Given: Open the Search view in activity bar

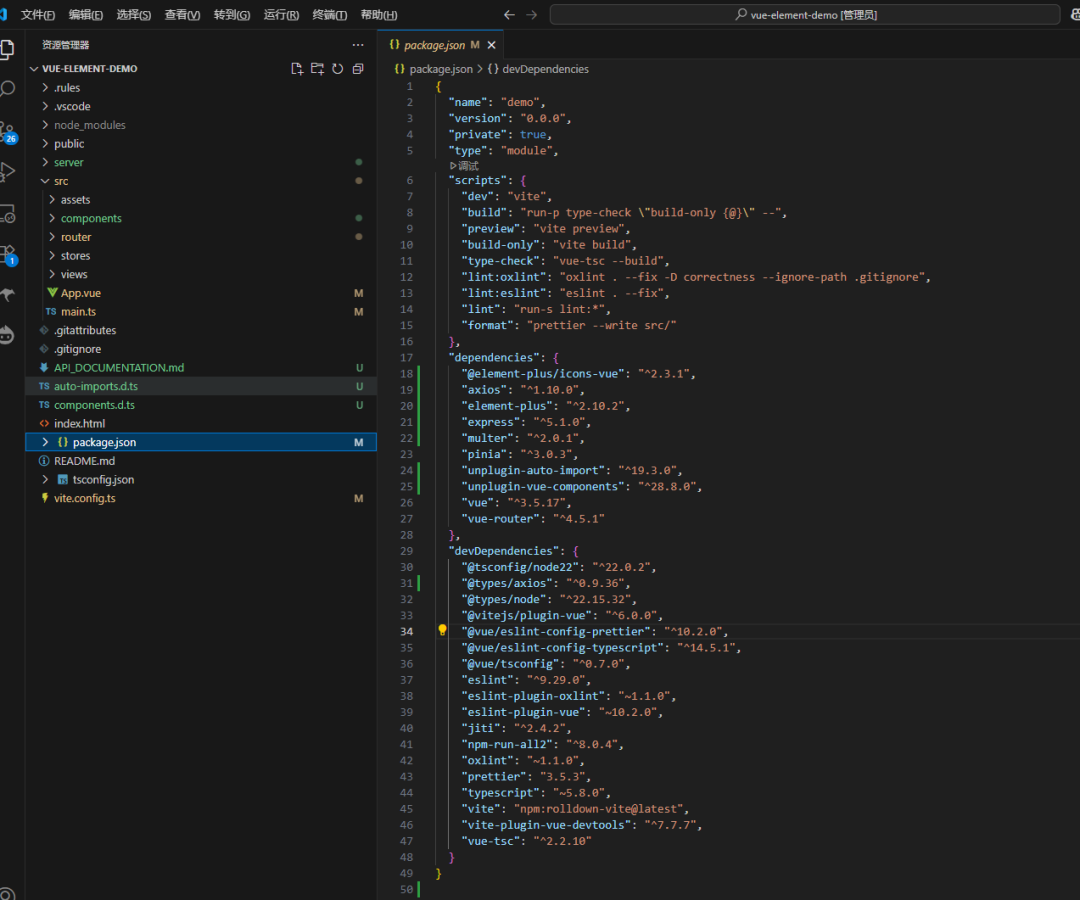Looking at the screenshot, I should pos(7,89).
